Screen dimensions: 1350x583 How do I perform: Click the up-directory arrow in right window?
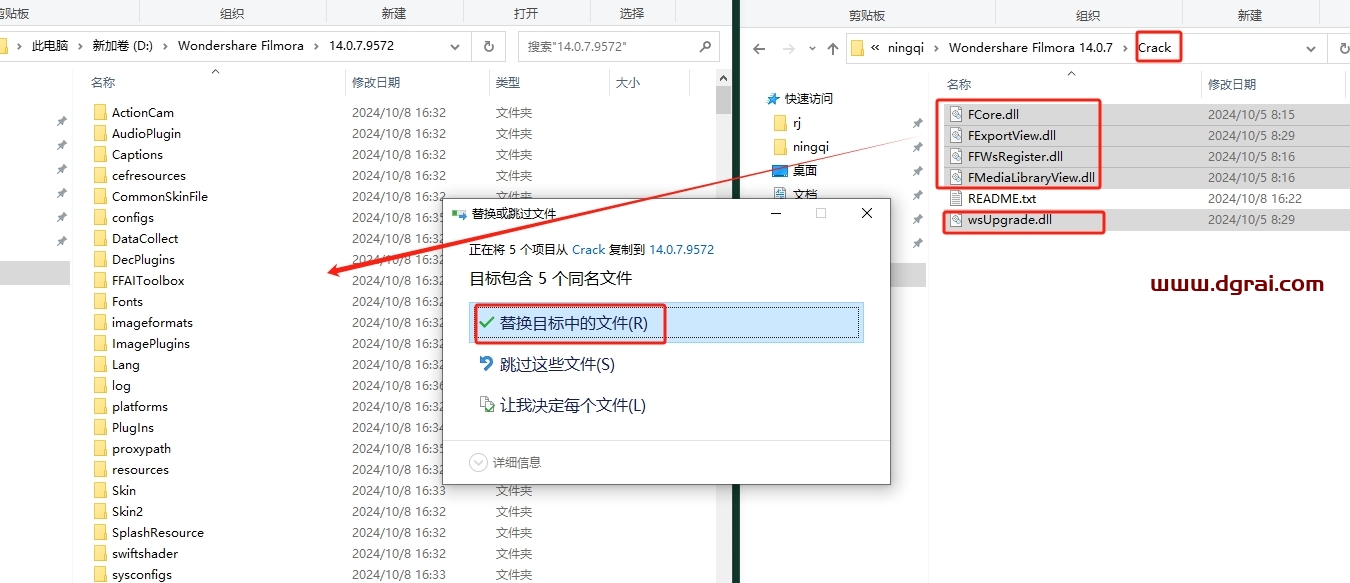[x=832, y=48]
